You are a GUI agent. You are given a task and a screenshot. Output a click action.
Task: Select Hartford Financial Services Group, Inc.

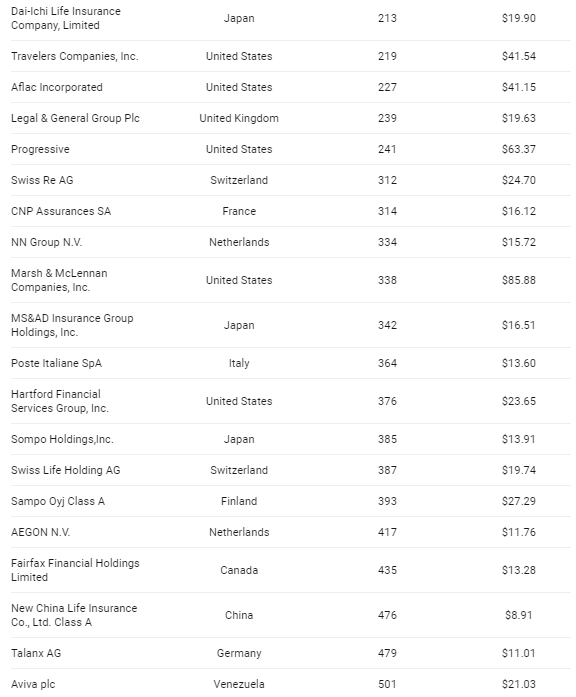(60, 401)
